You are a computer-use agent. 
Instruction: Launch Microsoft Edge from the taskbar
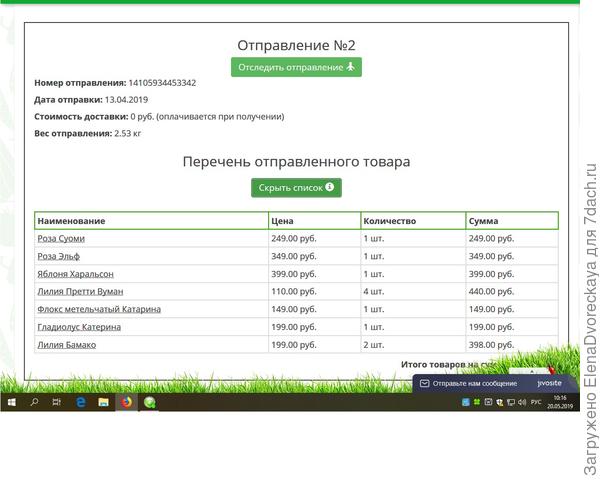coord(80,402)
